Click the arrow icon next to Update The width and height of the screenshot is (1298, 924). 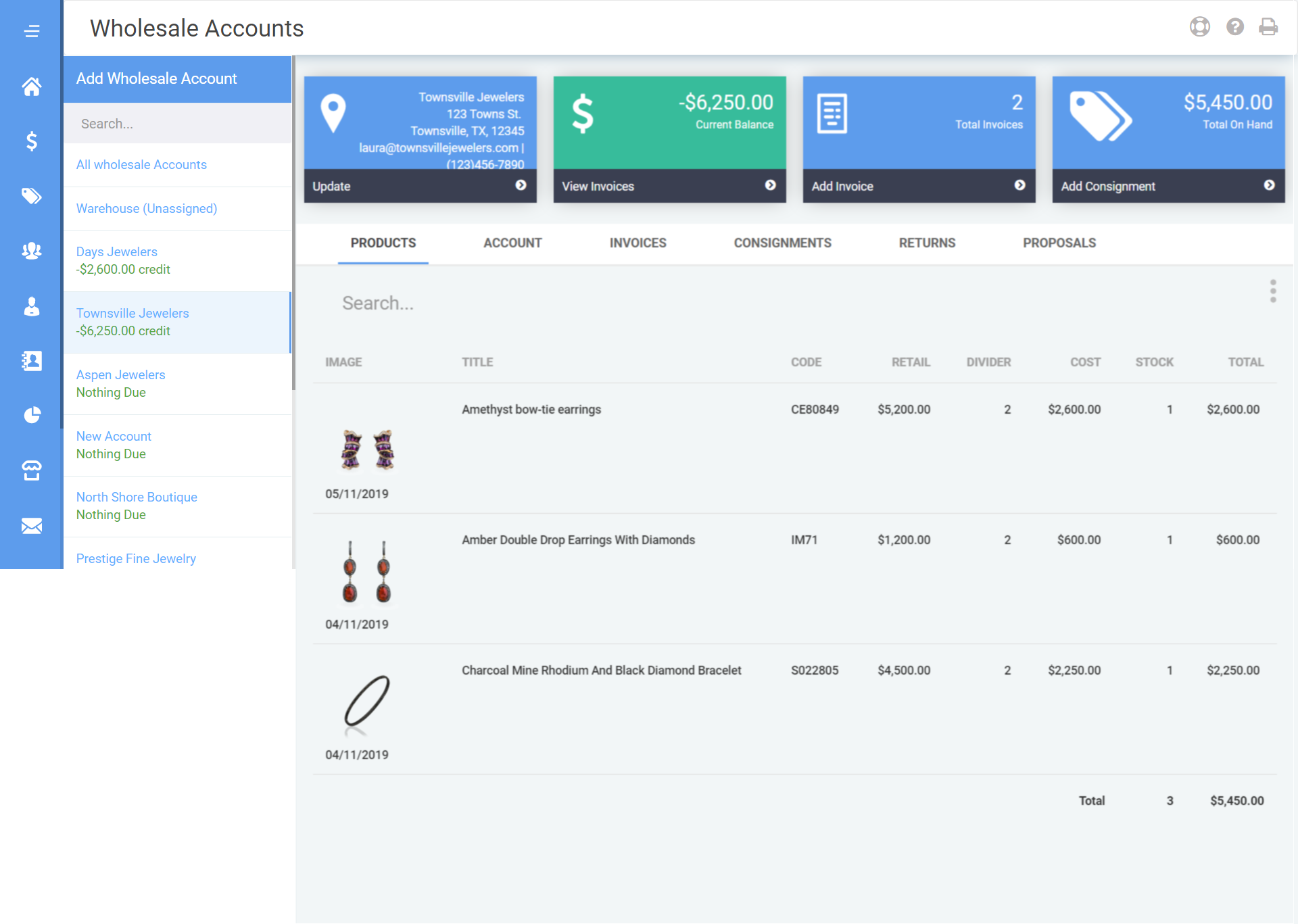[521, 185]
